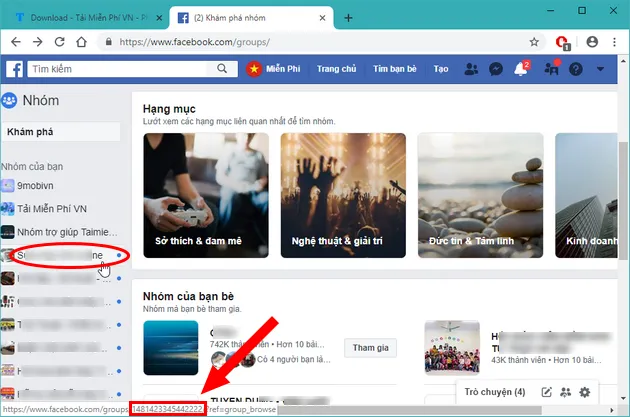The height and width of the screenshot is (417, 630).
Task: Click the search magnifier button
Action: [x=222, y=69]
